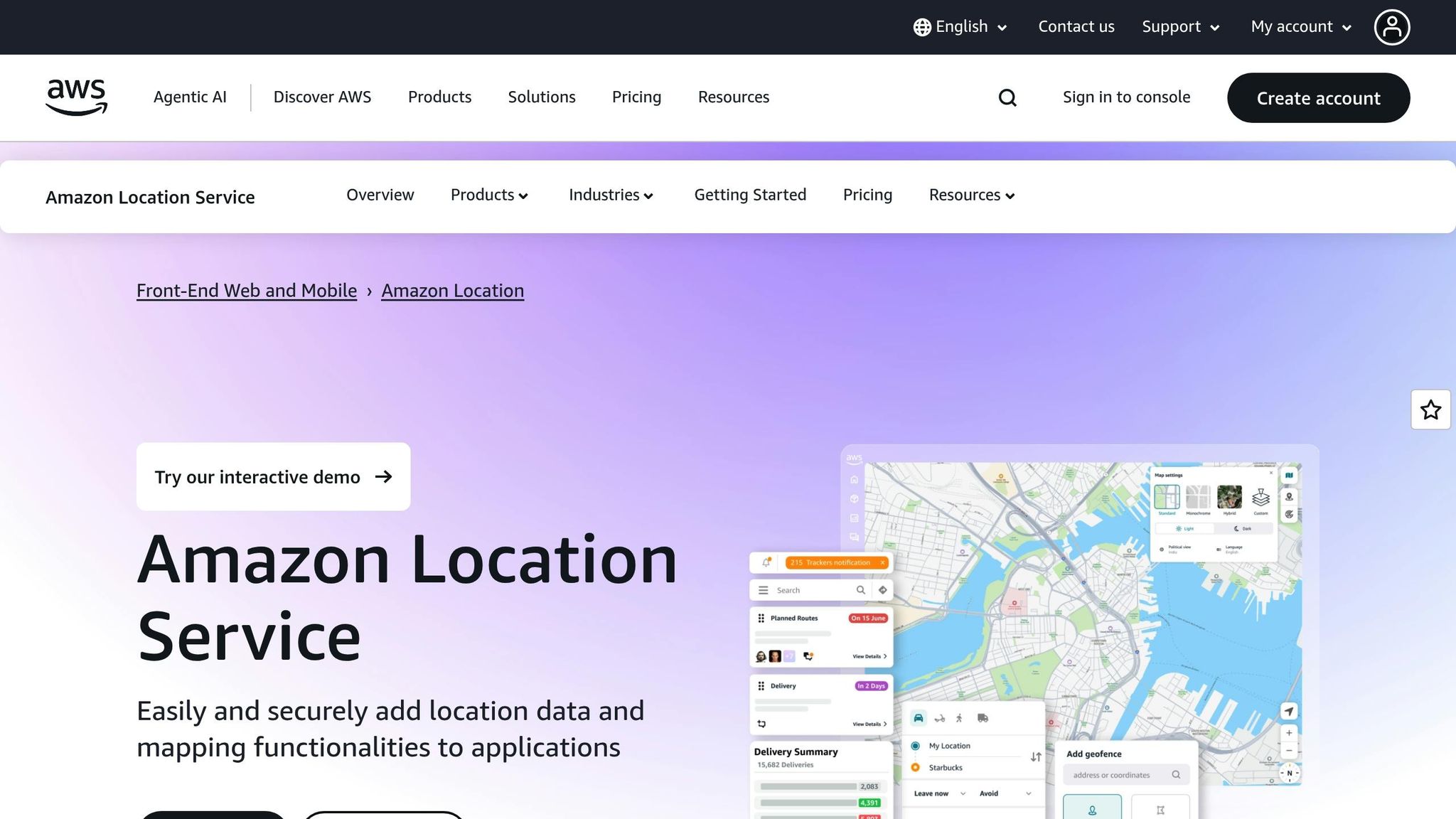Viewport: 1456px width, 819px height.
Task: Expand the Support dropdown
Action: pos(1181,27)
